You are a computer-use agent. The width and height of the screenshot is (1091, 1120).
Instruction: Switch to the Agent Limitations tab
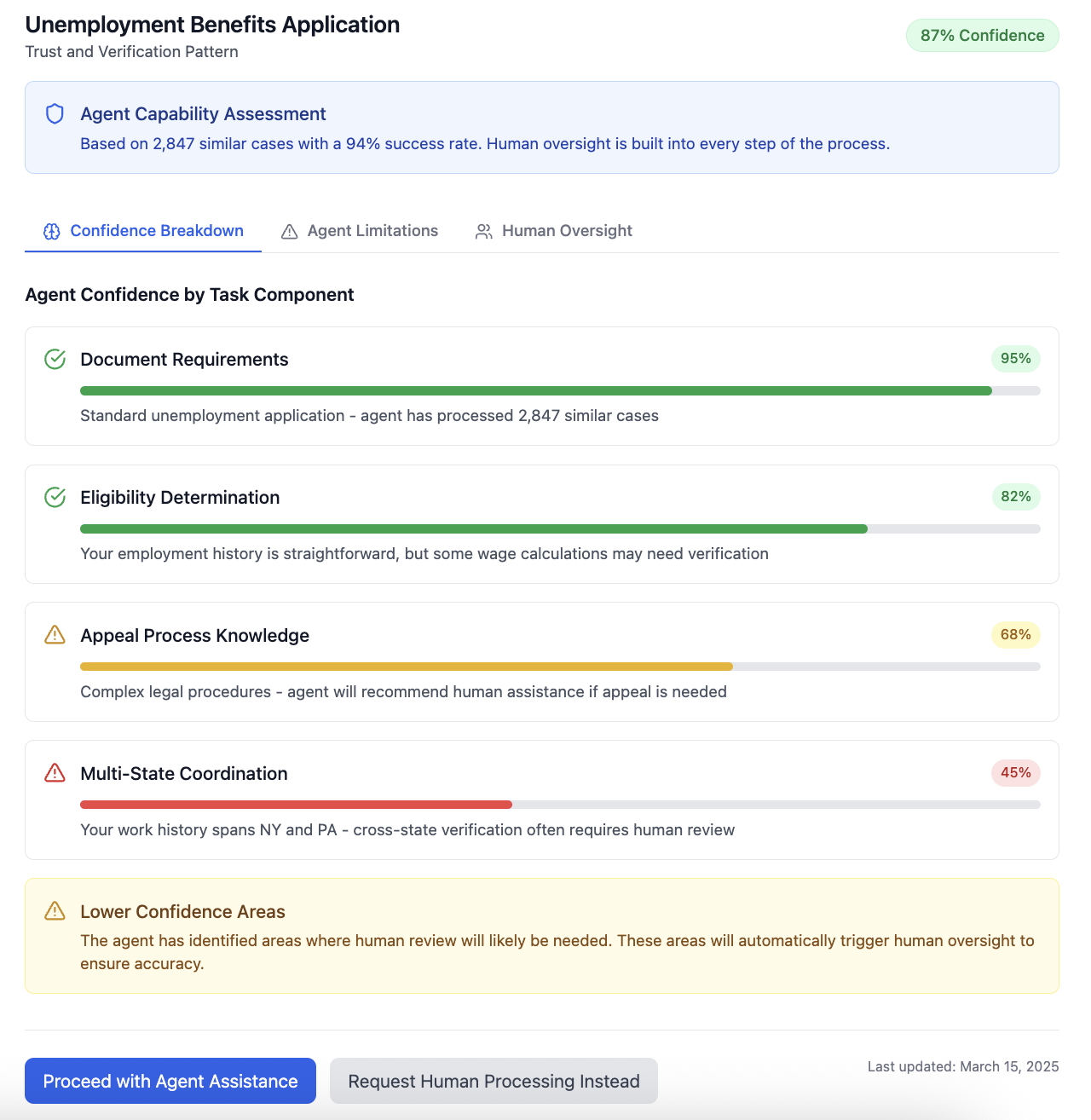tap(372, 230)
